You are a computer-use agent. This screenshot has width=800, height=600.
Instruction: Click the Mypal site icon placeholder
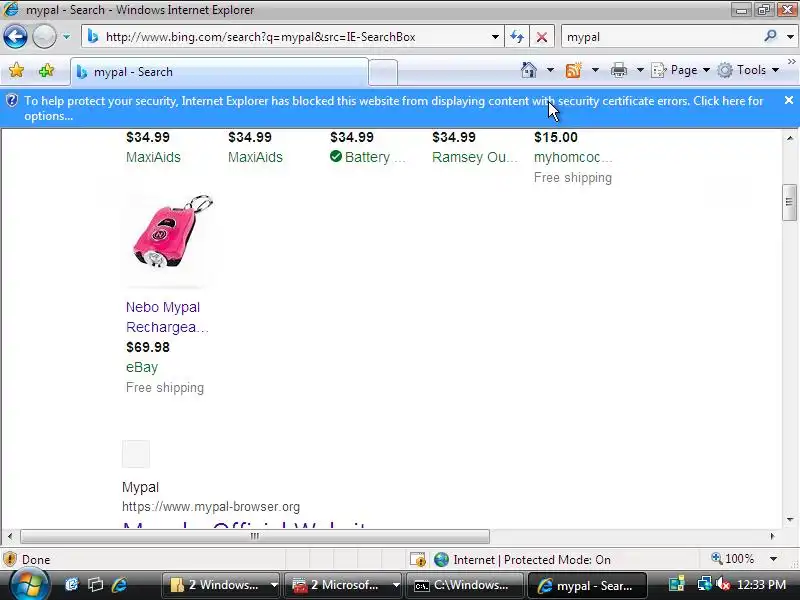pyautogui.click(x=136, y=454)
